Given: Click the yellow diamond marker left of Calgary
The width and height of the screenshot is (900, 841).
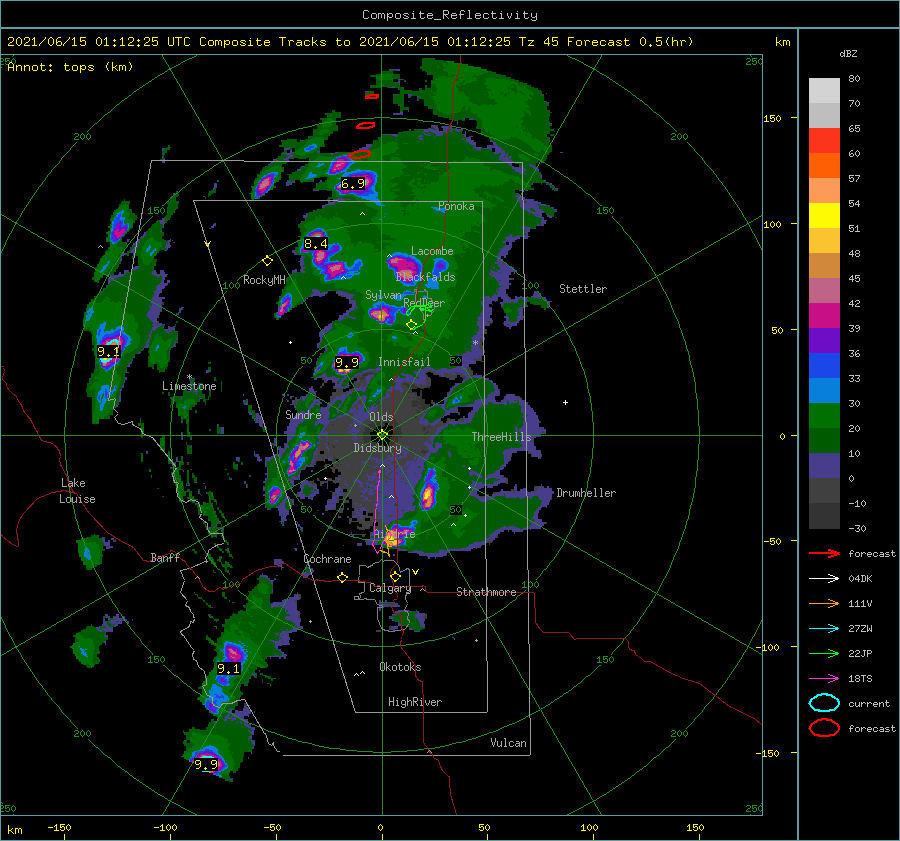Looking at the screenshot, I should point(343,578).
